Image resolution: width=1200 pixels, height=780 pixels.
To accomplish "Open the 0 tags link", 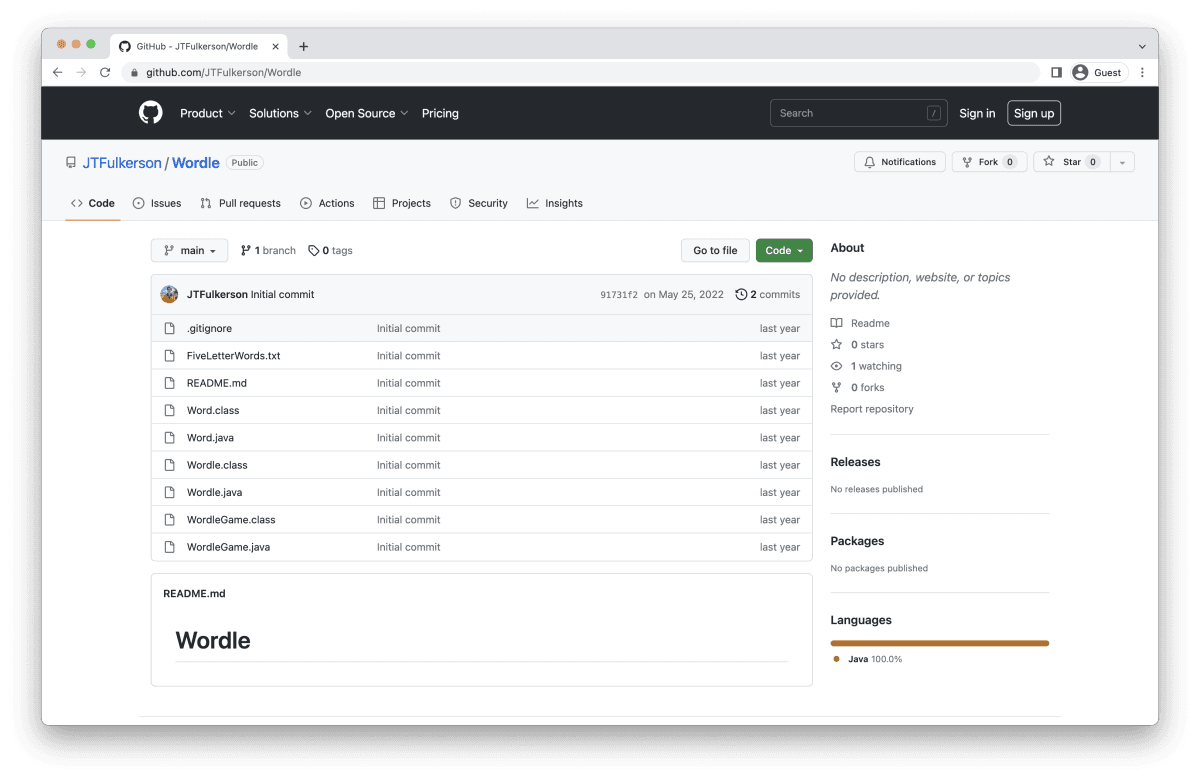I will click(x=330, y=250).
